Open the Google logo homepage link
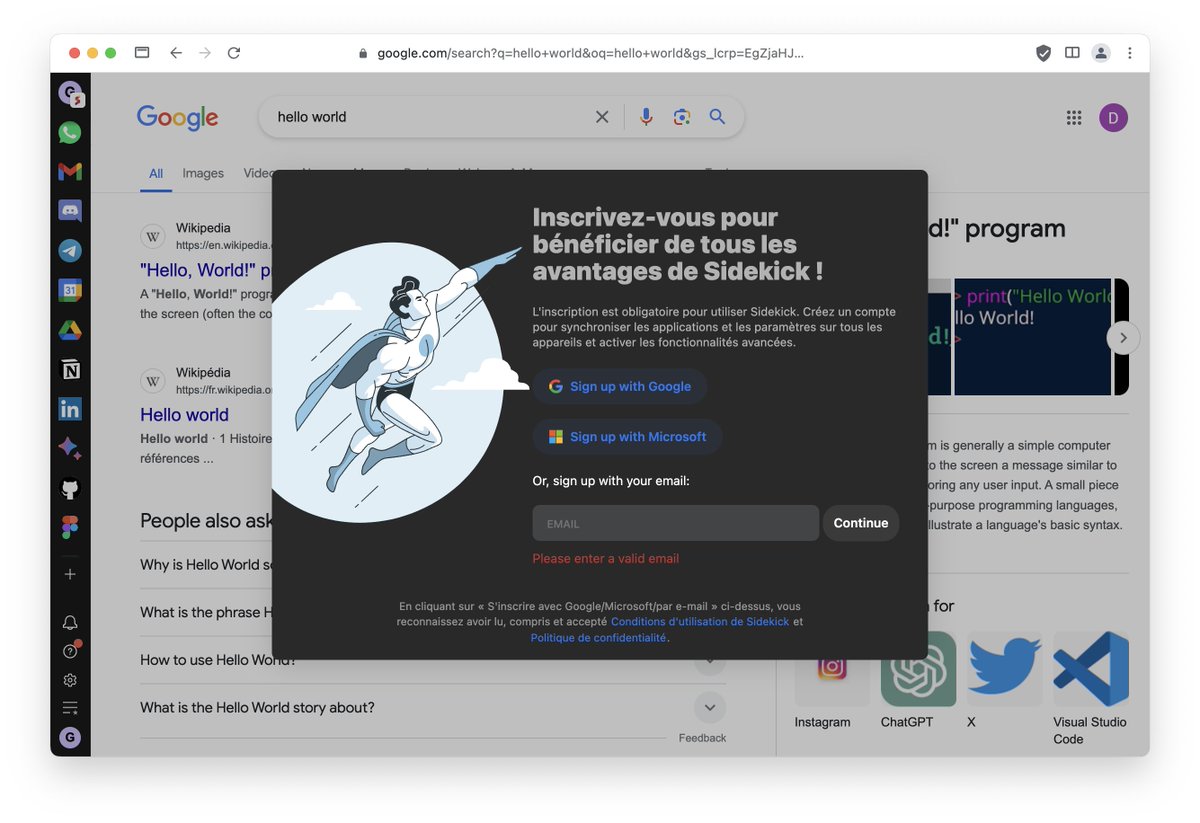The image size is (1200, 823). pos(178,117)
